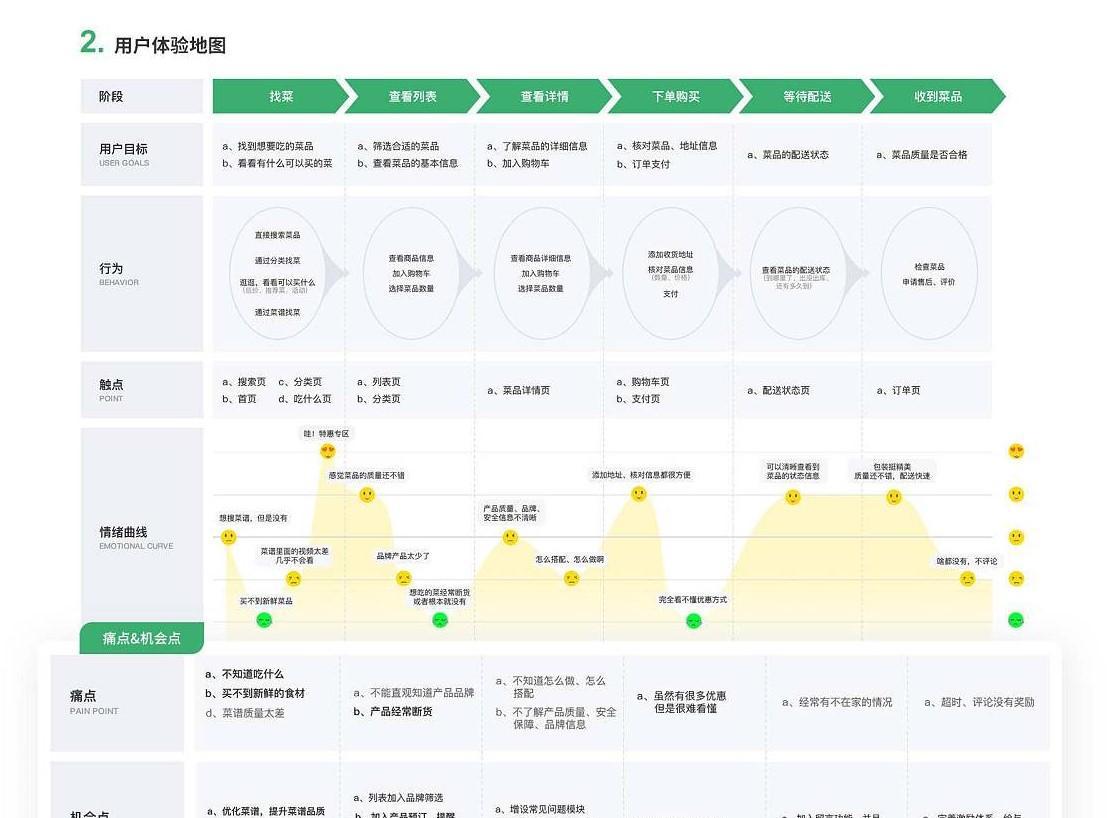Click the heart-eyes emoji in the right-side scale
1111x818 pixels.
tap(1016, 452)
